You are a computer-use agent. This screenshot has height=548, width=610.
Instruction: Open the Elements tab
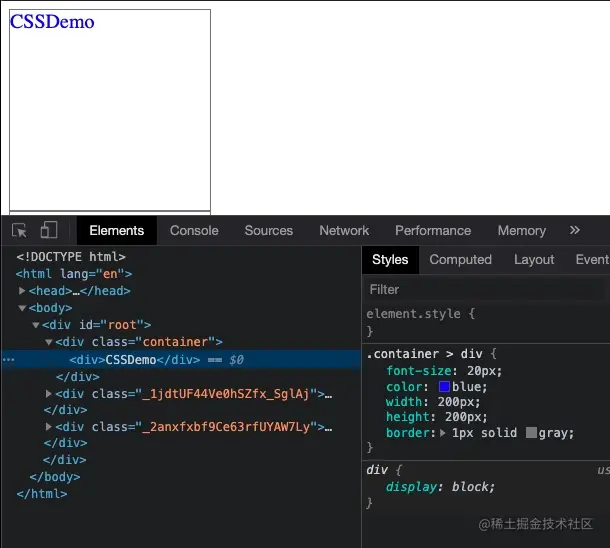click(117, 231)
